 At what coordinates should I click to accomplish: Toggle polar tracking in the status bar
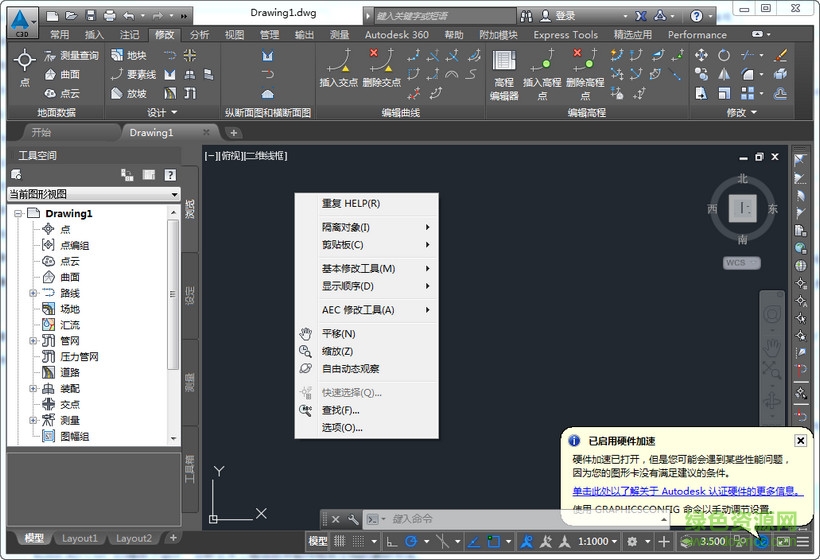(x=411, y=541)
